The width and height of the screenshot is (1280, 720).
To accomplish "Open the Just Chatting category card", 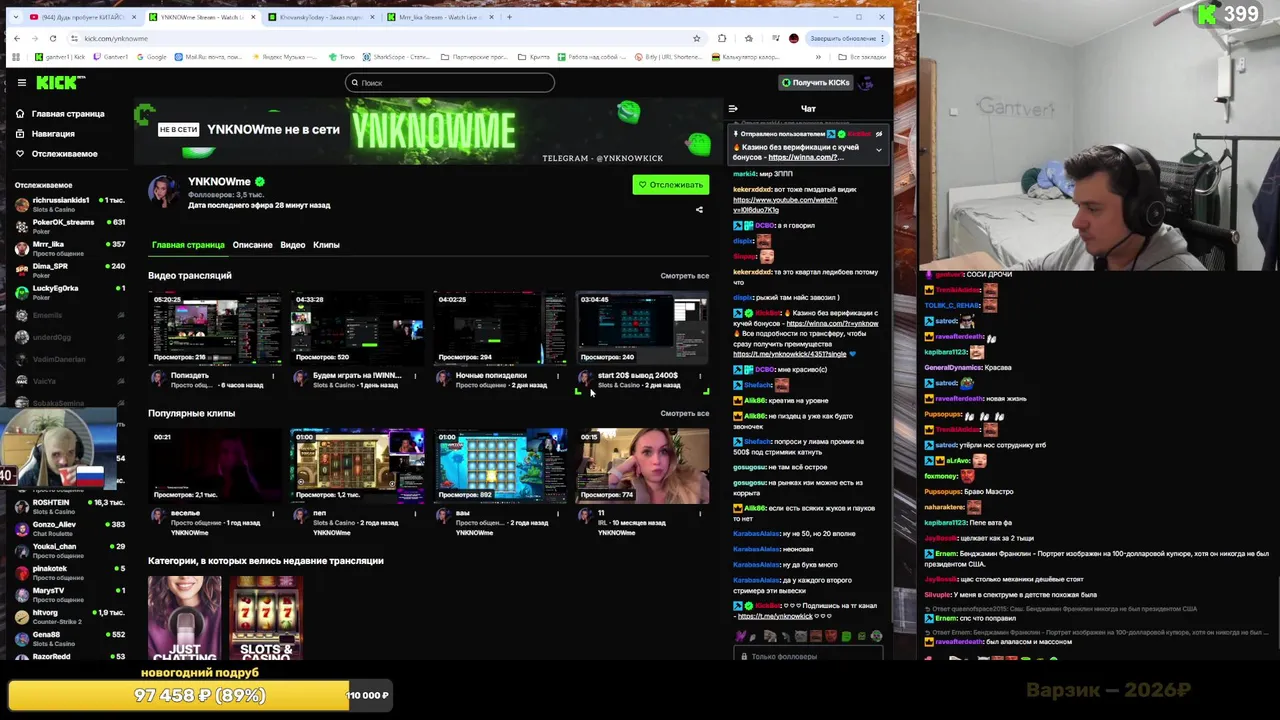I will tap(185, 617).
